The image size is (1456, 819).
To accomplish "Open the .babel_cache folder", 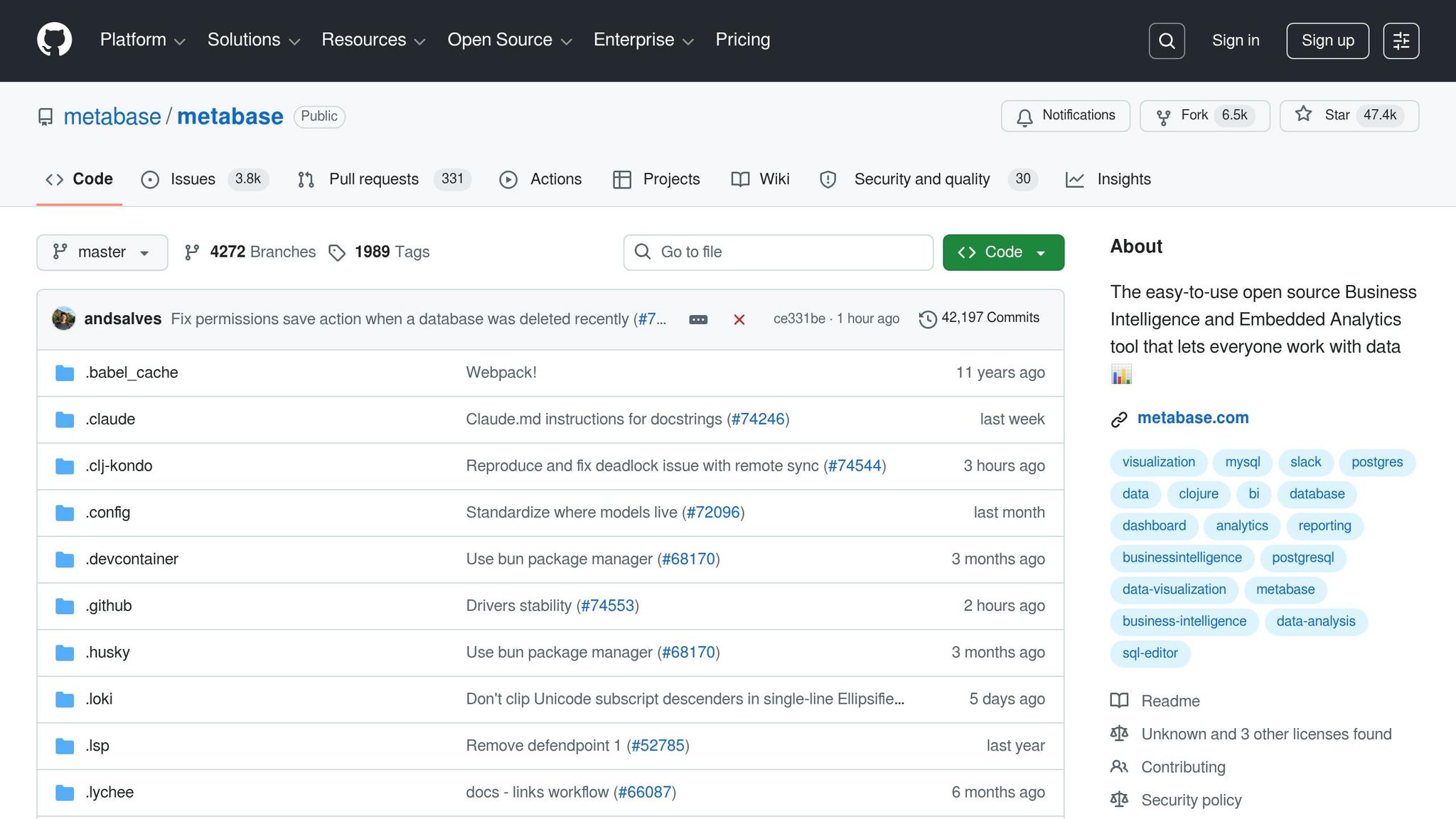I will point(132,373).
